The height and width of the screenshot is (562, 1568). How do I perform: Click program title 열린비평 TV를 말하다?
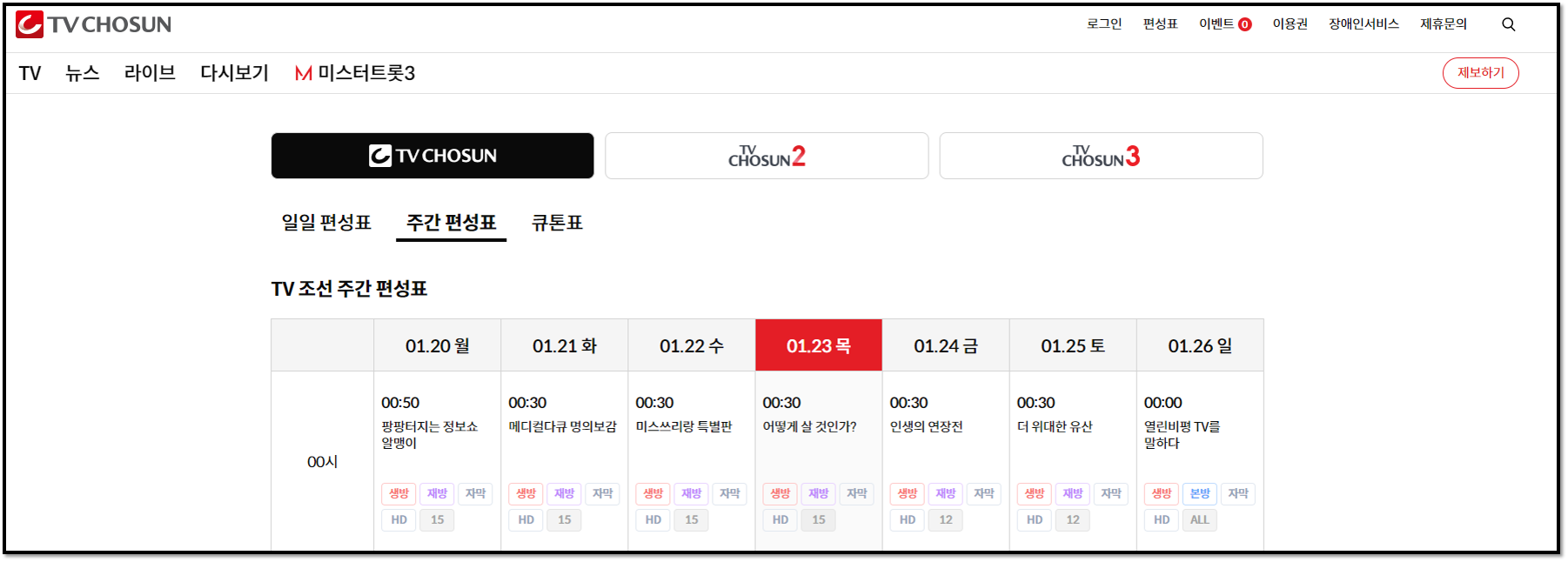pos(1182,435)
